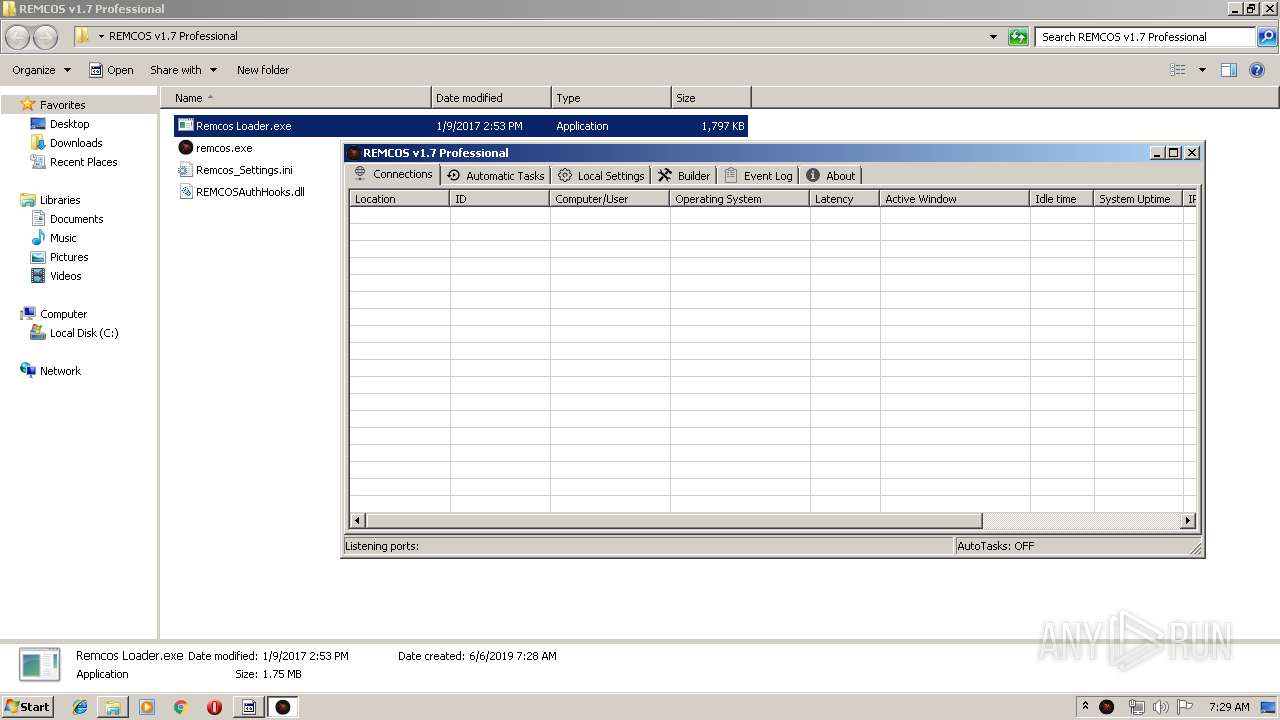The width and height of the screenshot is (1280, 720).
Task: Open the Start menu
Action: click(28, 707)
